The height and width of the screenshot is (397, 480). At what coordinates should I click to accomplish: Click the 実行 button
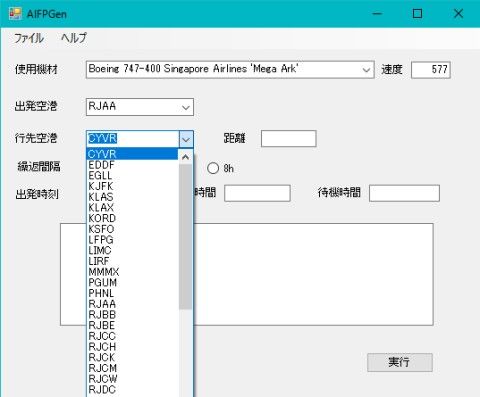(400, 362)
